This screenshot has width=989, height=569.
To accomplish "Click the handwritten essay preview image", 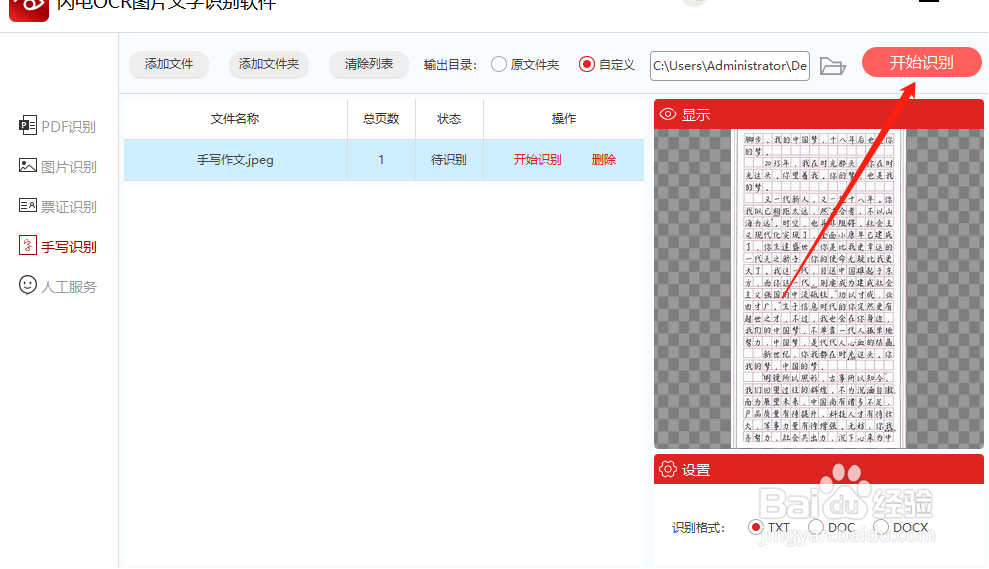I will coord(819,288).
